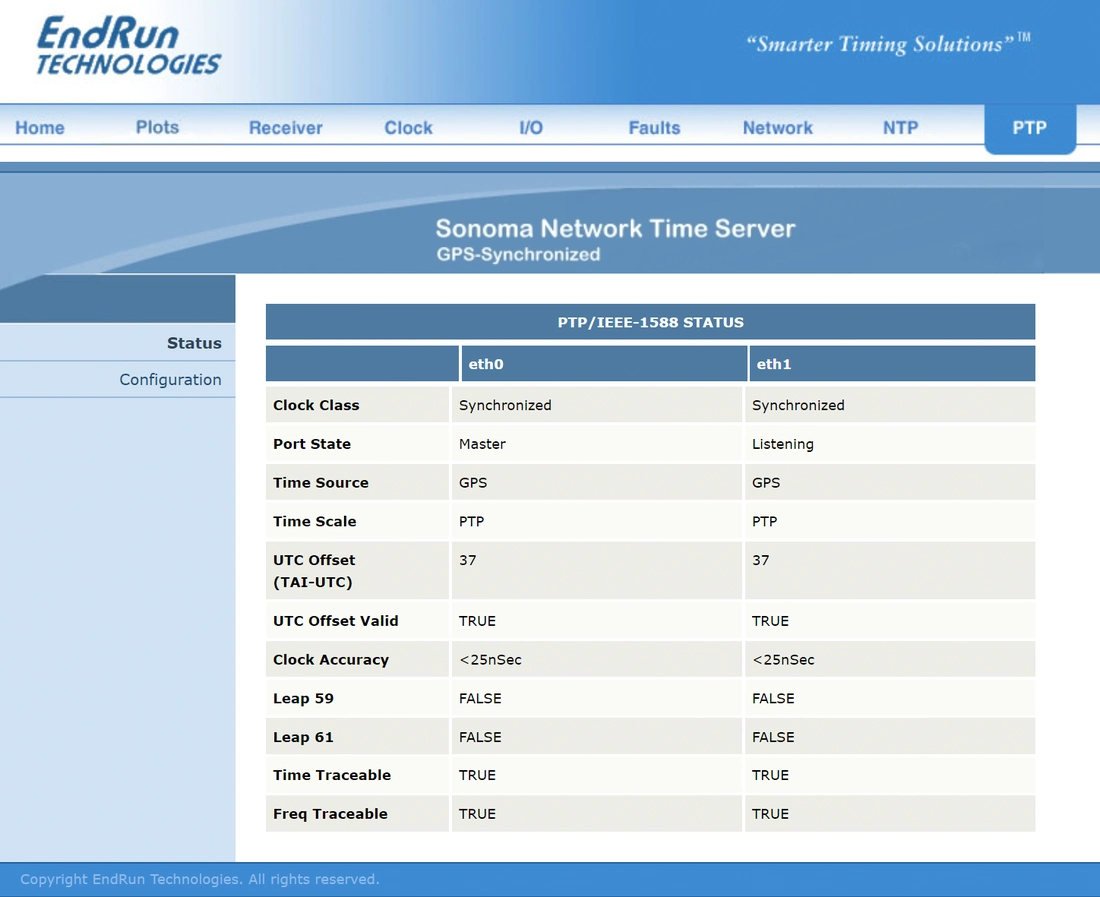
Task: Select the Listening port state value
Action: coord(783,444)
